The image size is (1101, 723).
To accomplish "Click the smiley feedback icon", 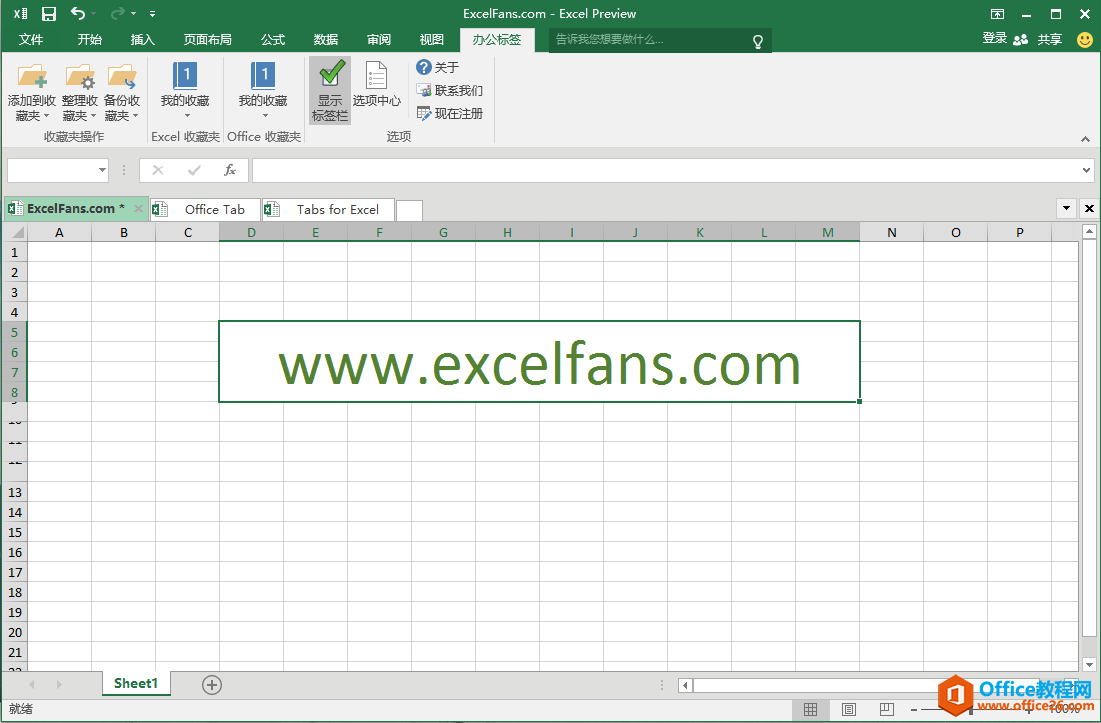I will 1085,39.
